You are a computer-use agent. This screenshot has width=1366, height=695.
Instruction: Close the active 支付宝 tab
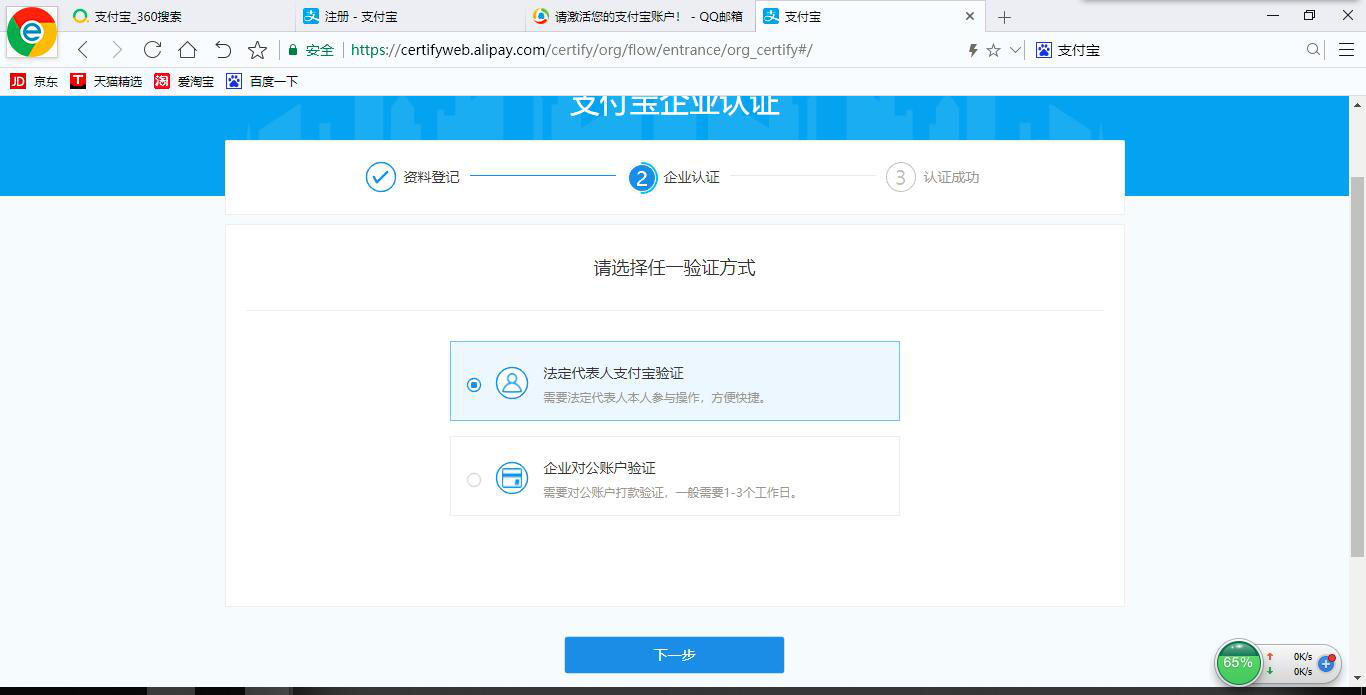pyautogui.click(x=969, y=16)
